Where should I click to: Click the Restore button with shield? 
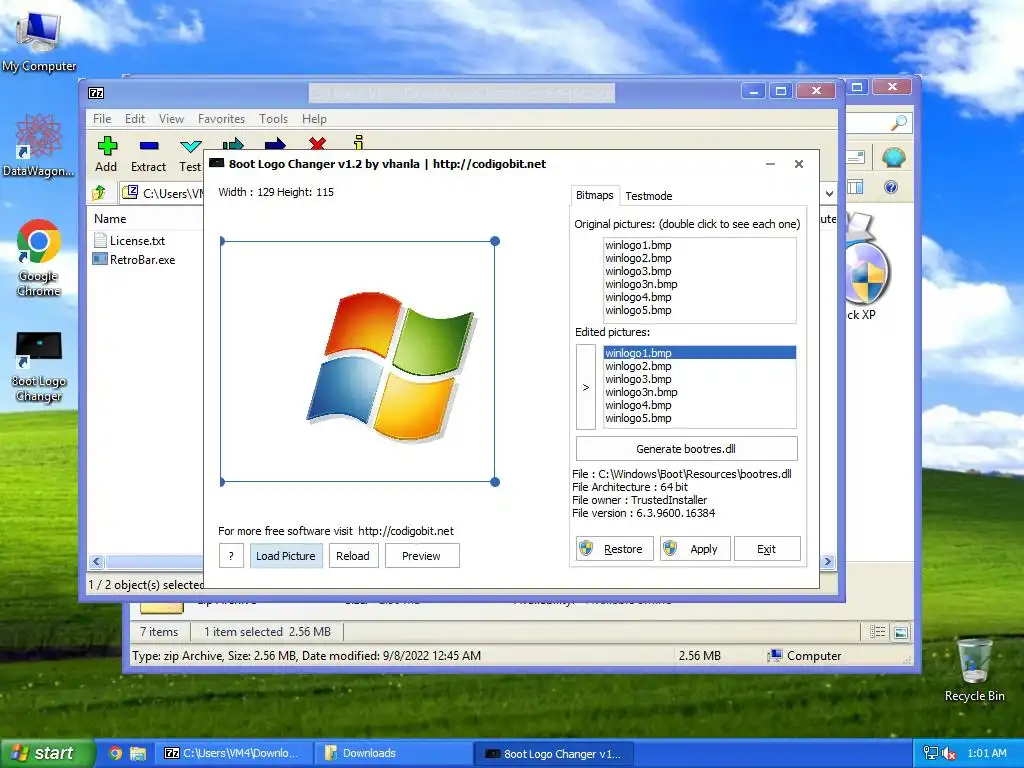(x=615, y=549)
